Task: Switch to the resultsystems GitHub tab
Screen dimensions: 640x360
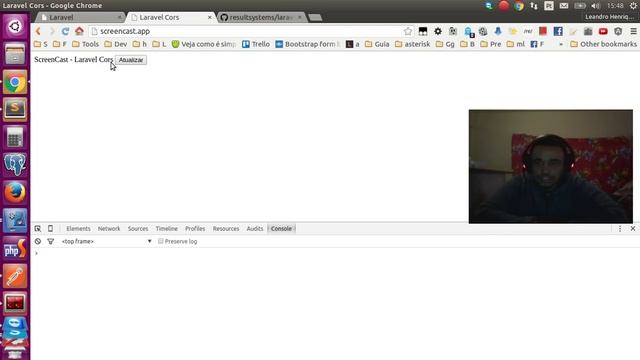Action: [x=261, y=17]
